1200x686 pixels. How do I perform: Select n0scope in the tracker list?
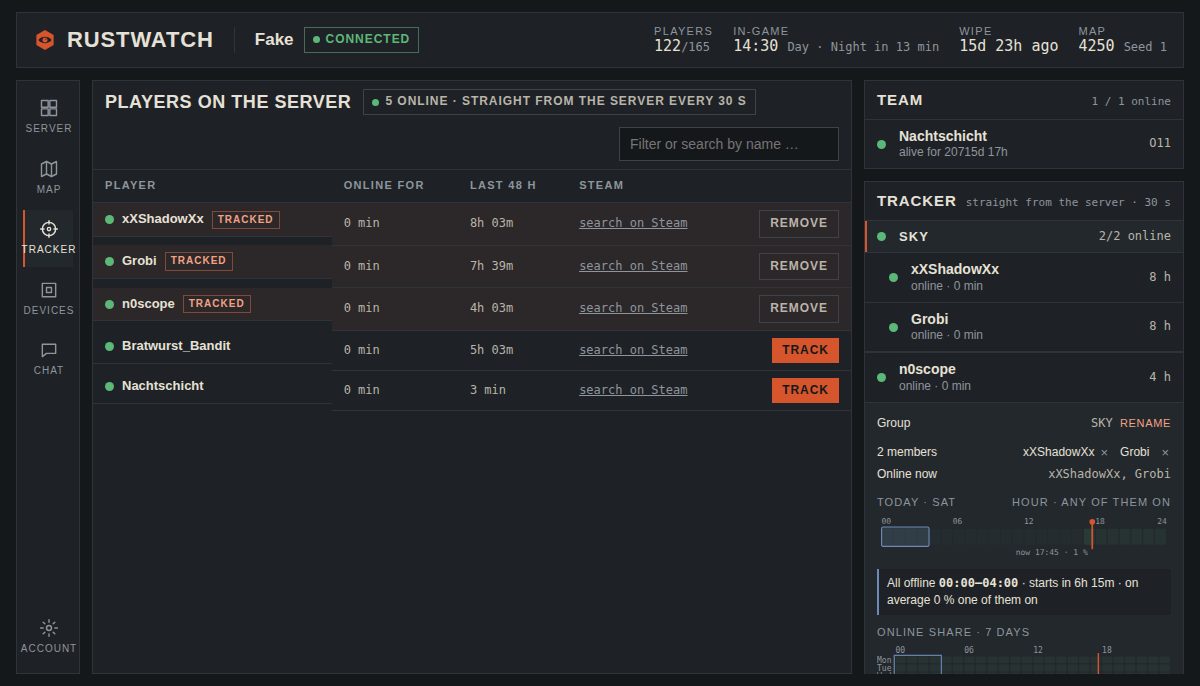point(1024,377)
